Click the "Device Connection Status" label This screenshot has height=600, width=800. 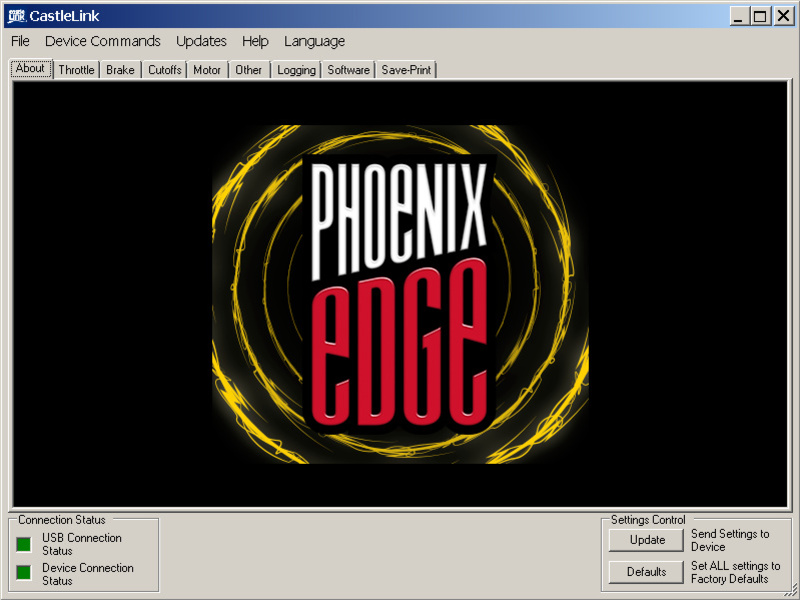pyautogui.click(x=88, y=574)
